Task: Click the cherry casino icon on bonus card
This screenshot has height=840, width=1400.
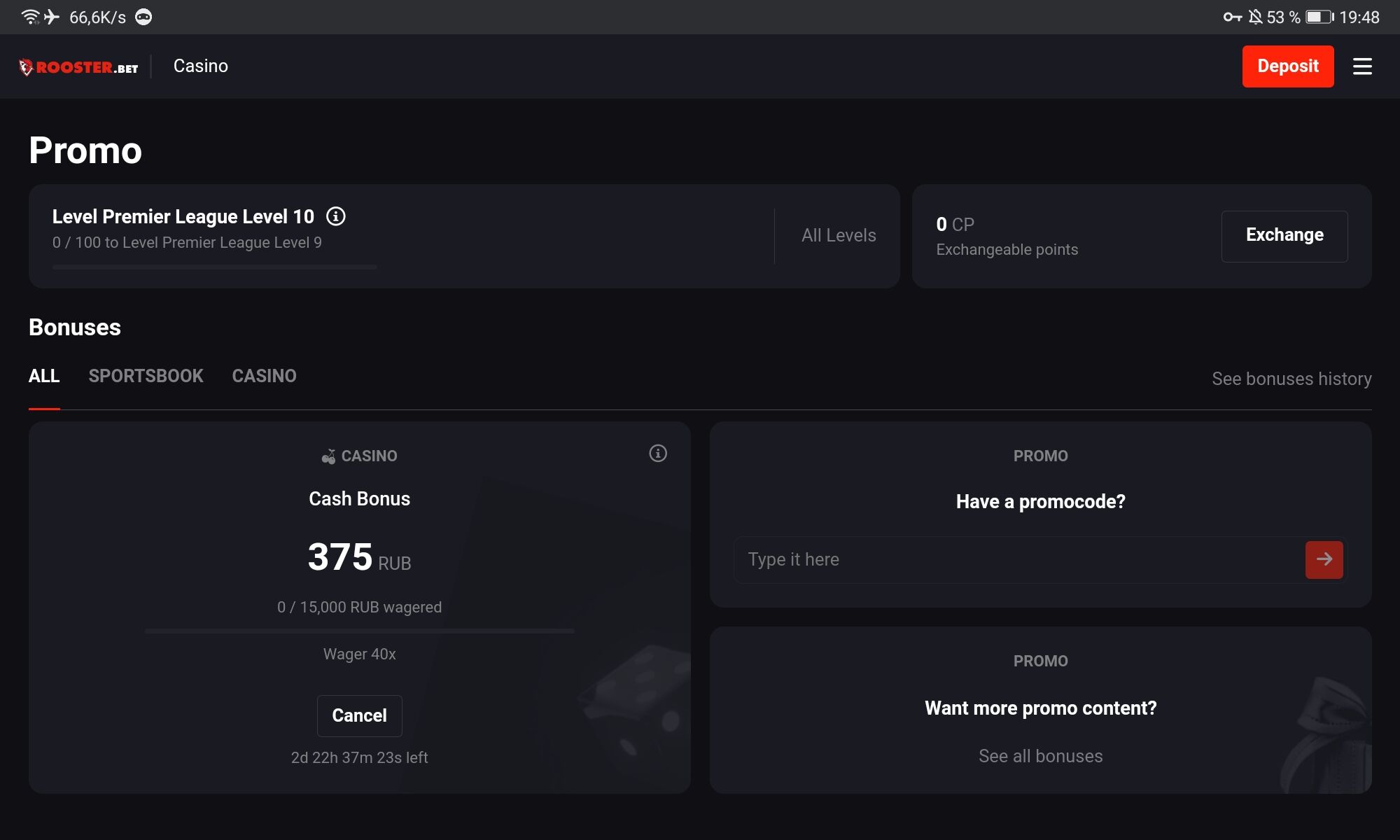Action: (328, 456)
